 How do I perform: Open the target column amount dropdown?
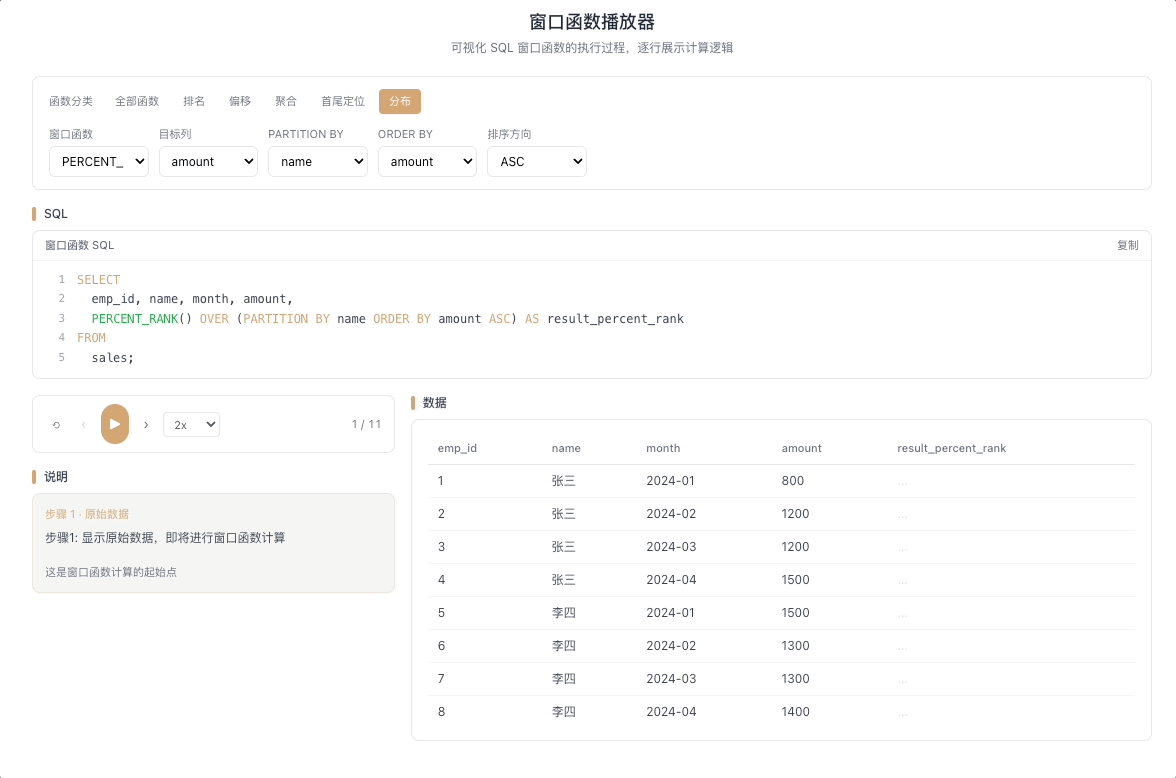(x=208, y=161)
